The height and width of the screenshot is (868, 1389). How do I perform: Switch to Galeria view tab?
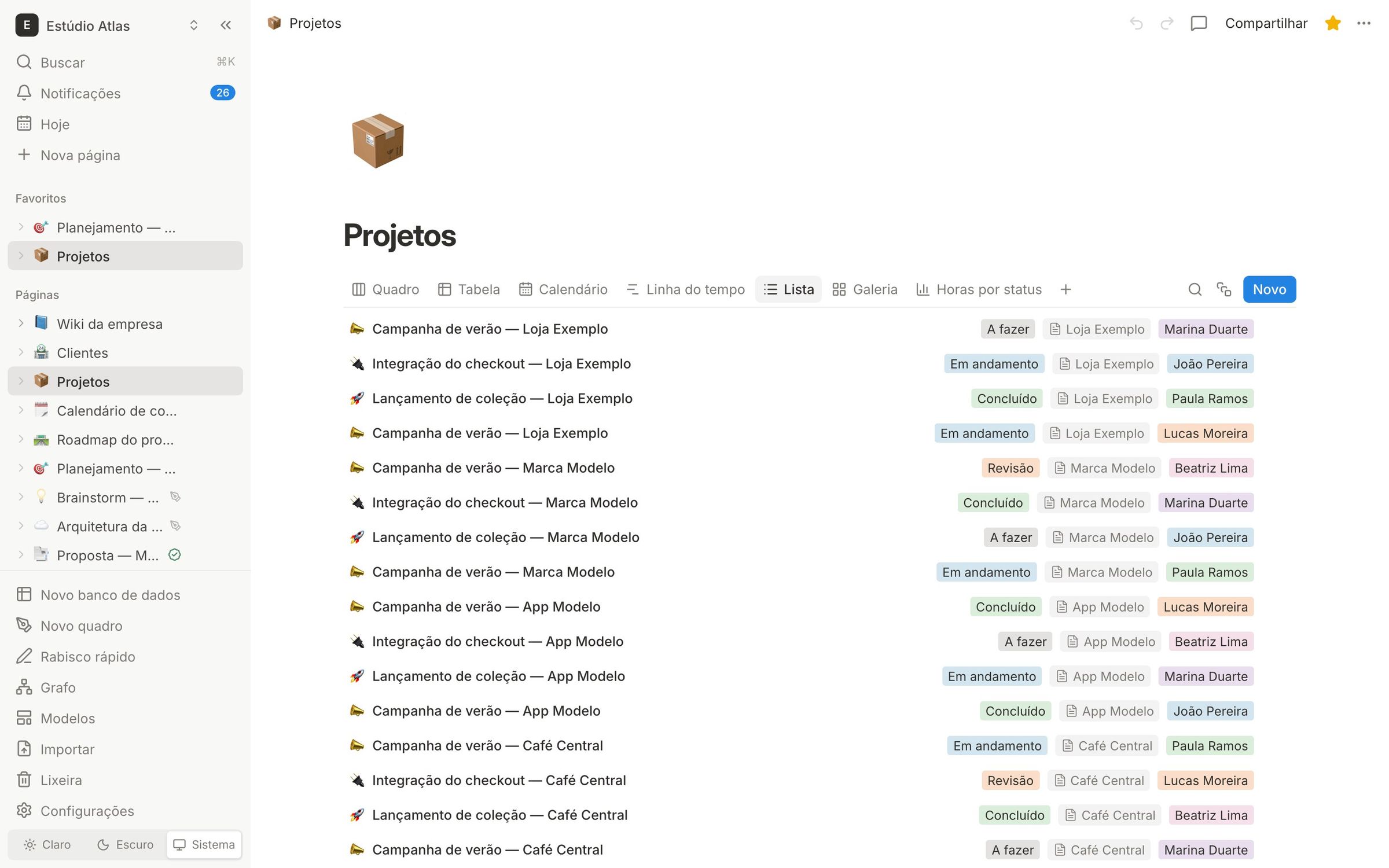(865, 289)
